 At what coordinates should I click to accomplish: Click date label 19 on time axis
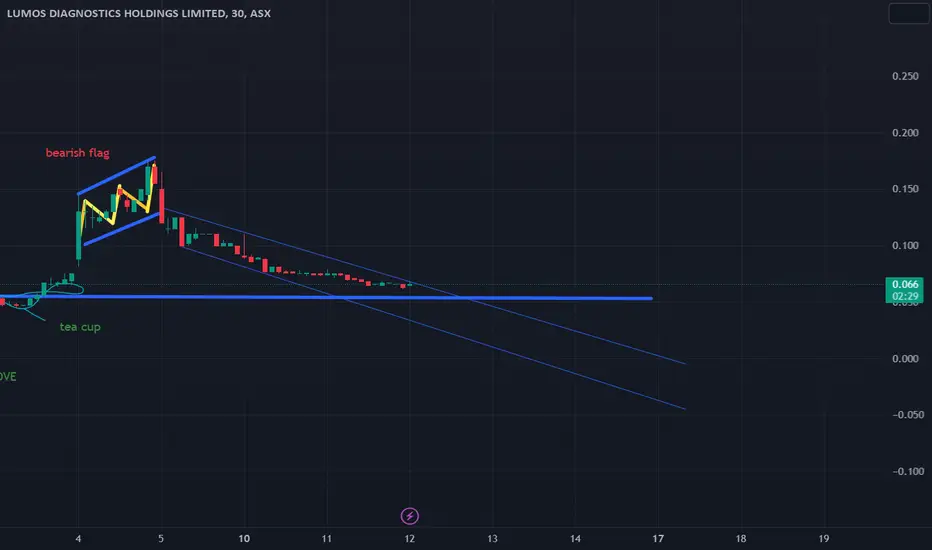tap(823, 539)
